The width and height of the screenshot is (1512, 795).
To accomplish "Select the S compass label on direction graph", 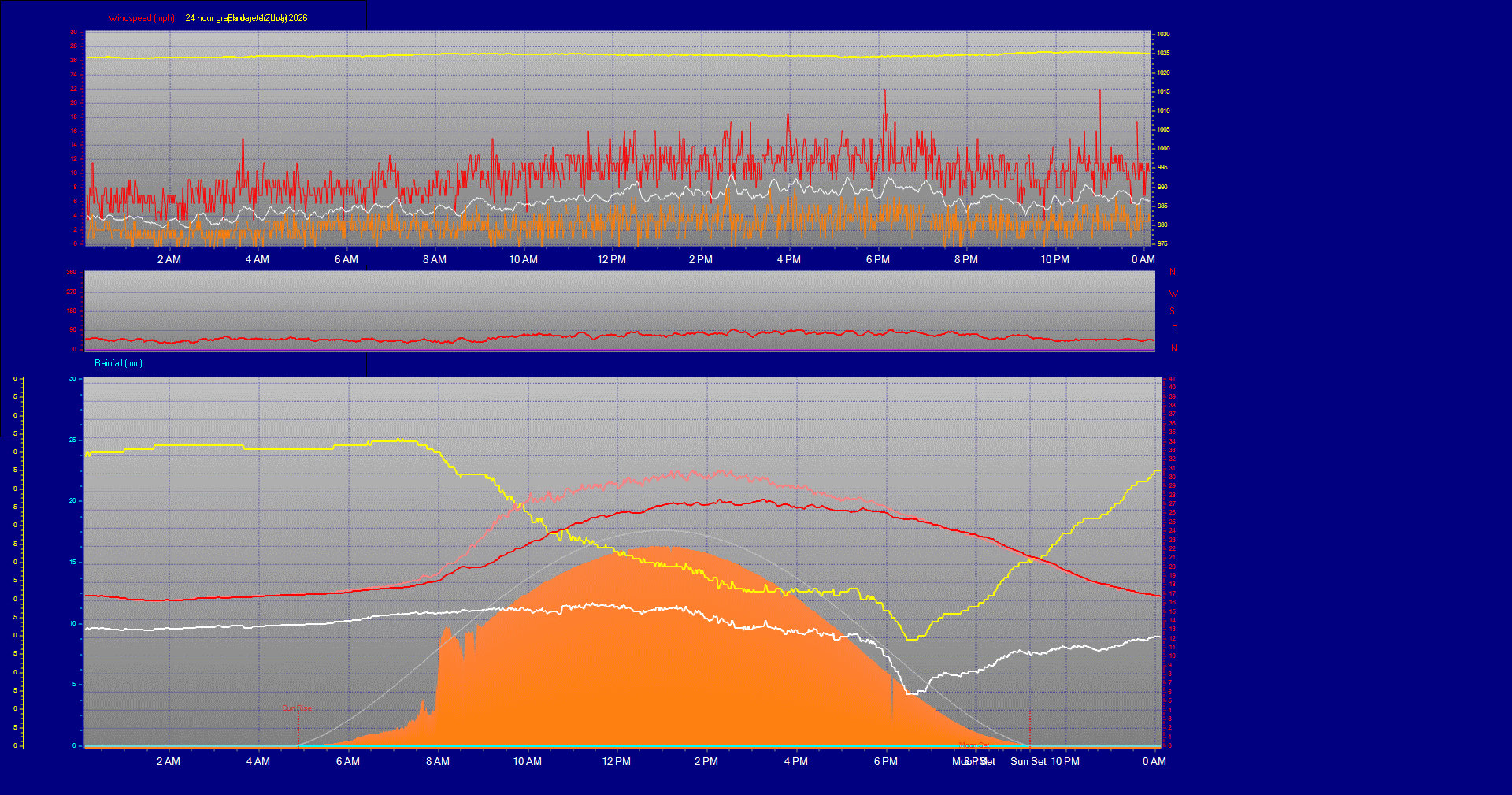I will click(x=1173, y=311).
